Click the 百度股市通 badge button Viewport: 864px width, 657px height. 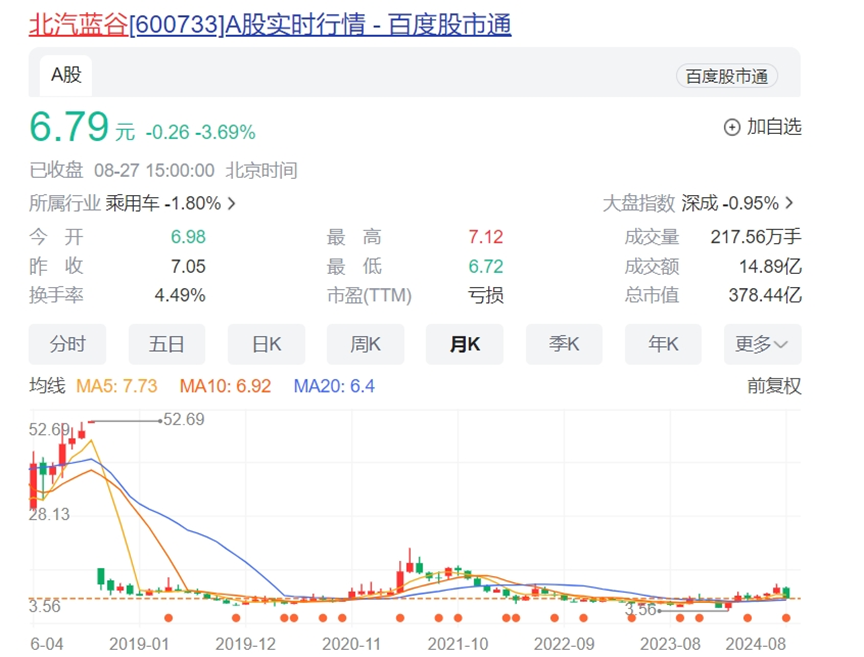coord(727,76)
